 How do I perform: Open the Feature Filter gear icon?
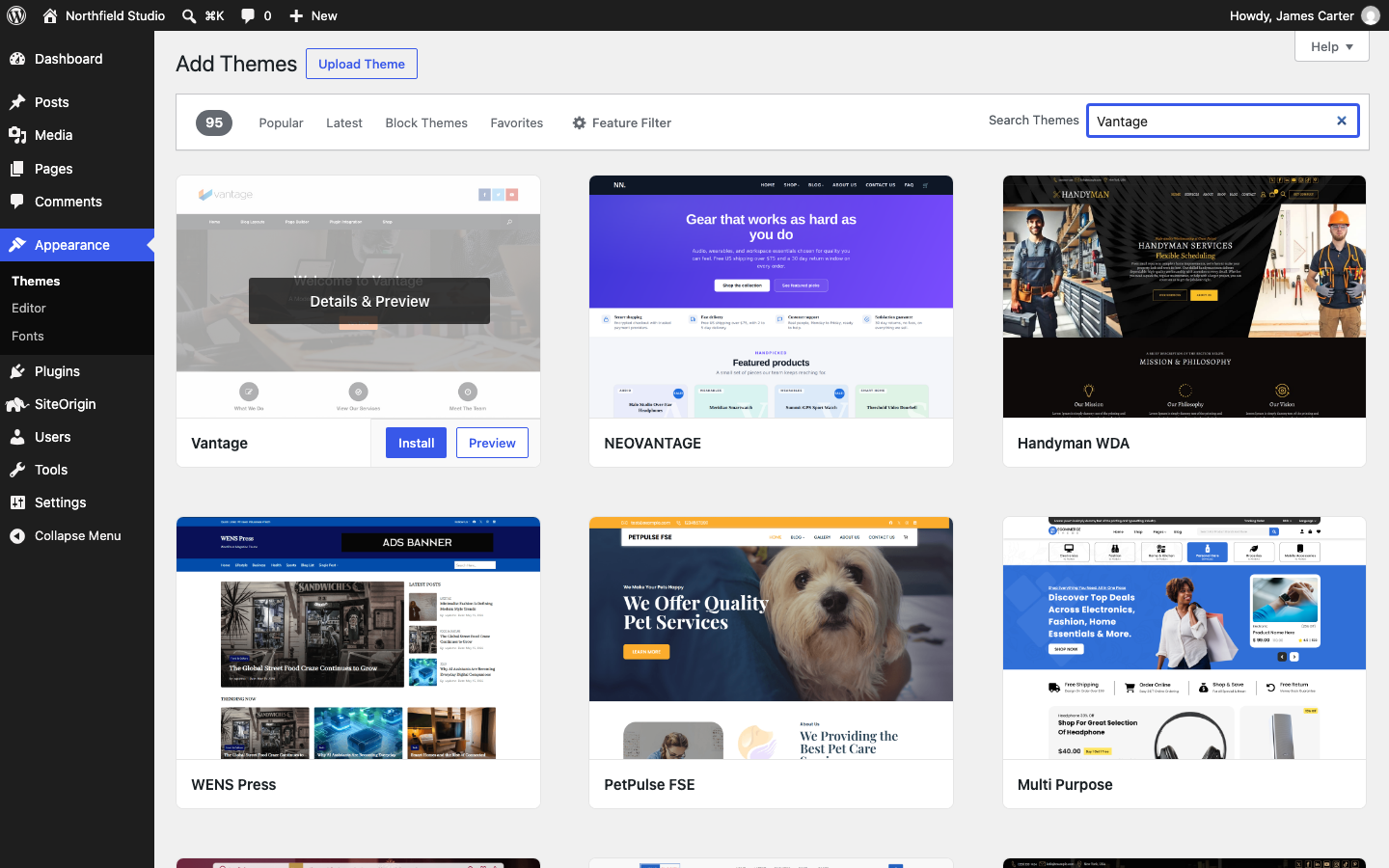579,122
